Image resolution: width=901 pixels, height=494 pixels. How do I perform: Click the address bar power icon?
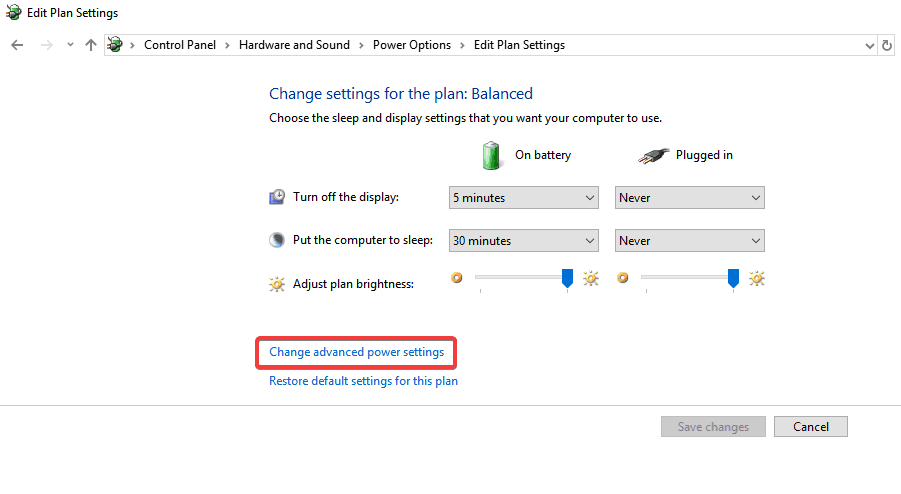[116, 45]
